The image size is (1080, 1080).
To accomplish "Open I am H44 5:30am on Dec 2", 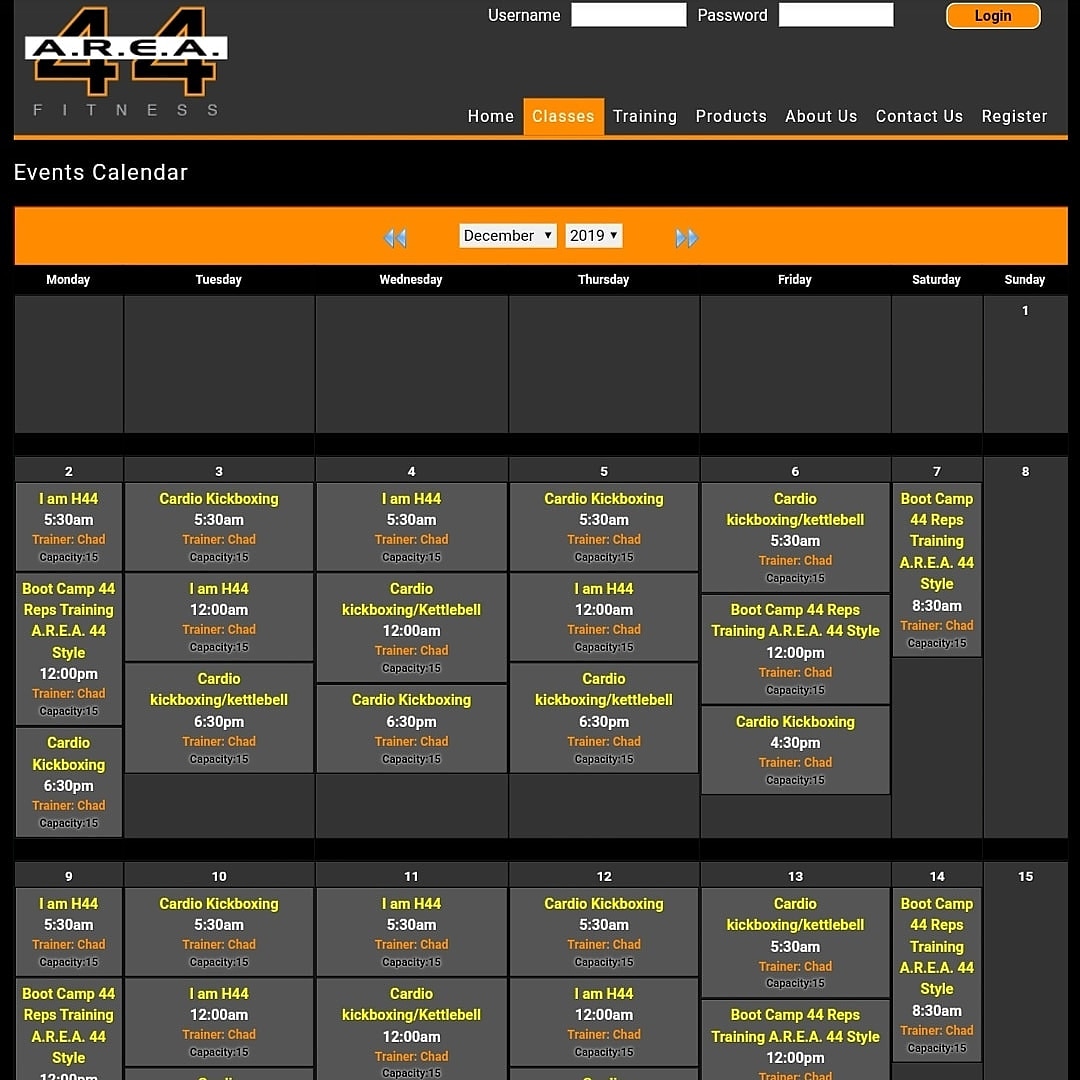I will tap(69, 527).
